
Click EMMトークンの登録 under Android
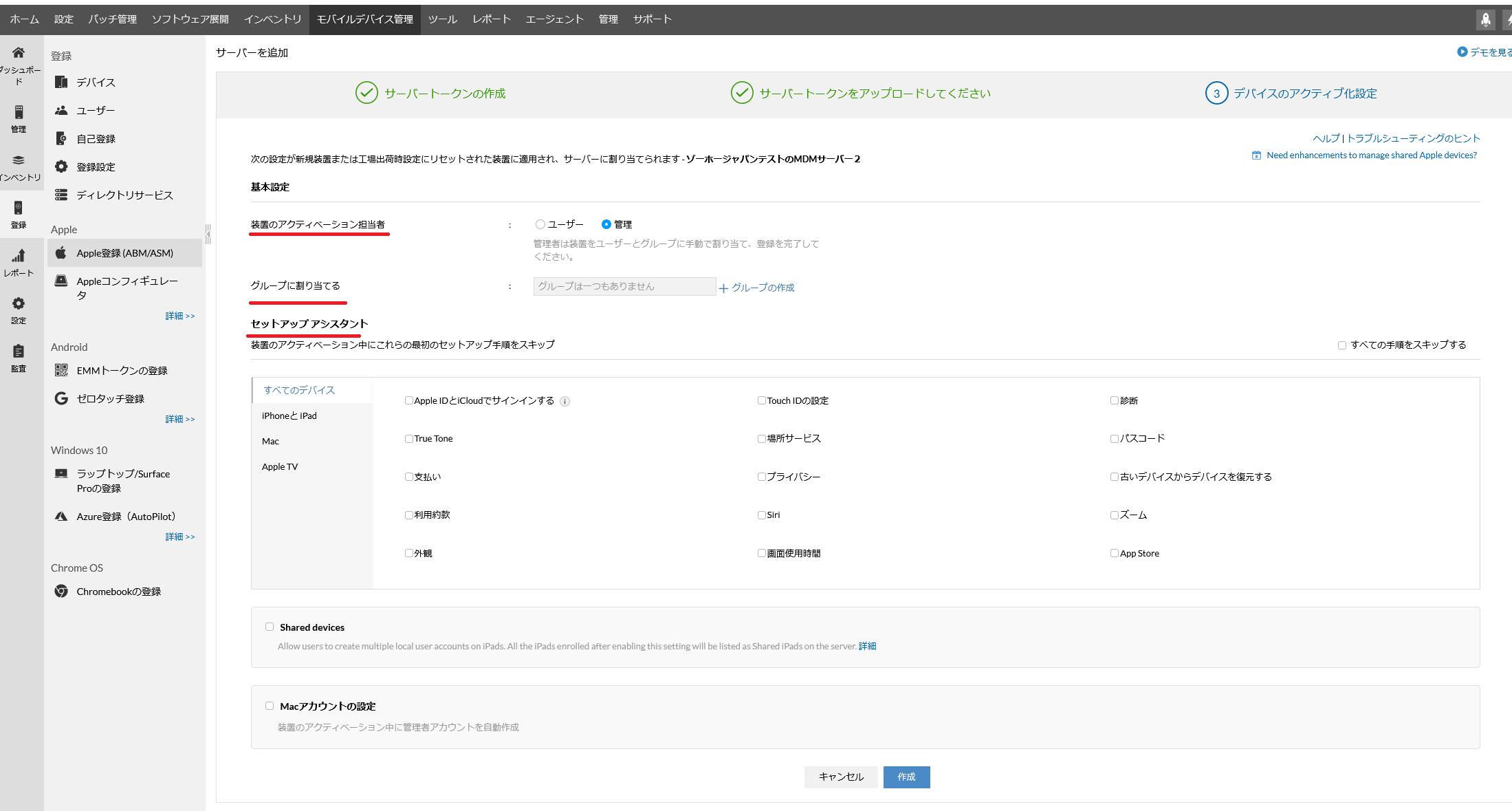pos(121,370)
